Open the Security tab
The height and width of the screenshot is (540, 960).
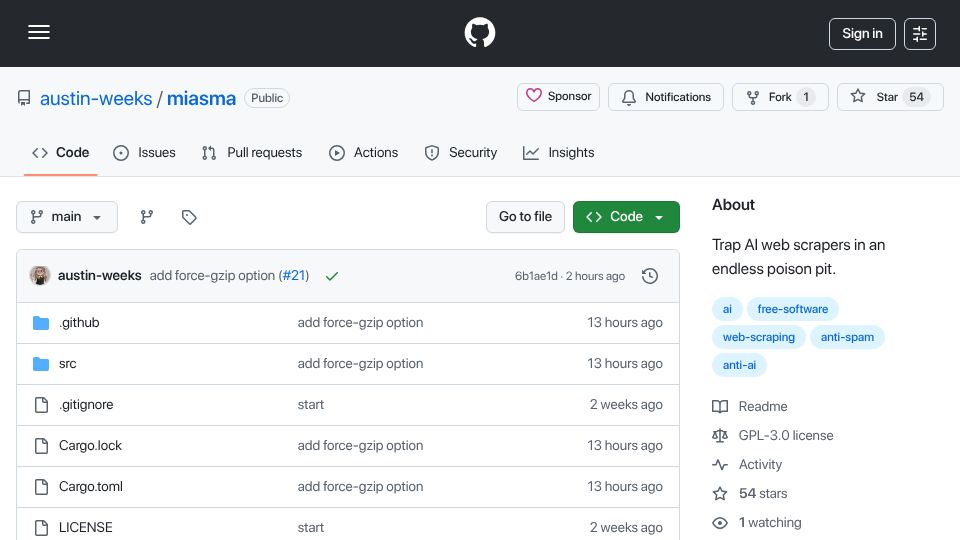461,152
